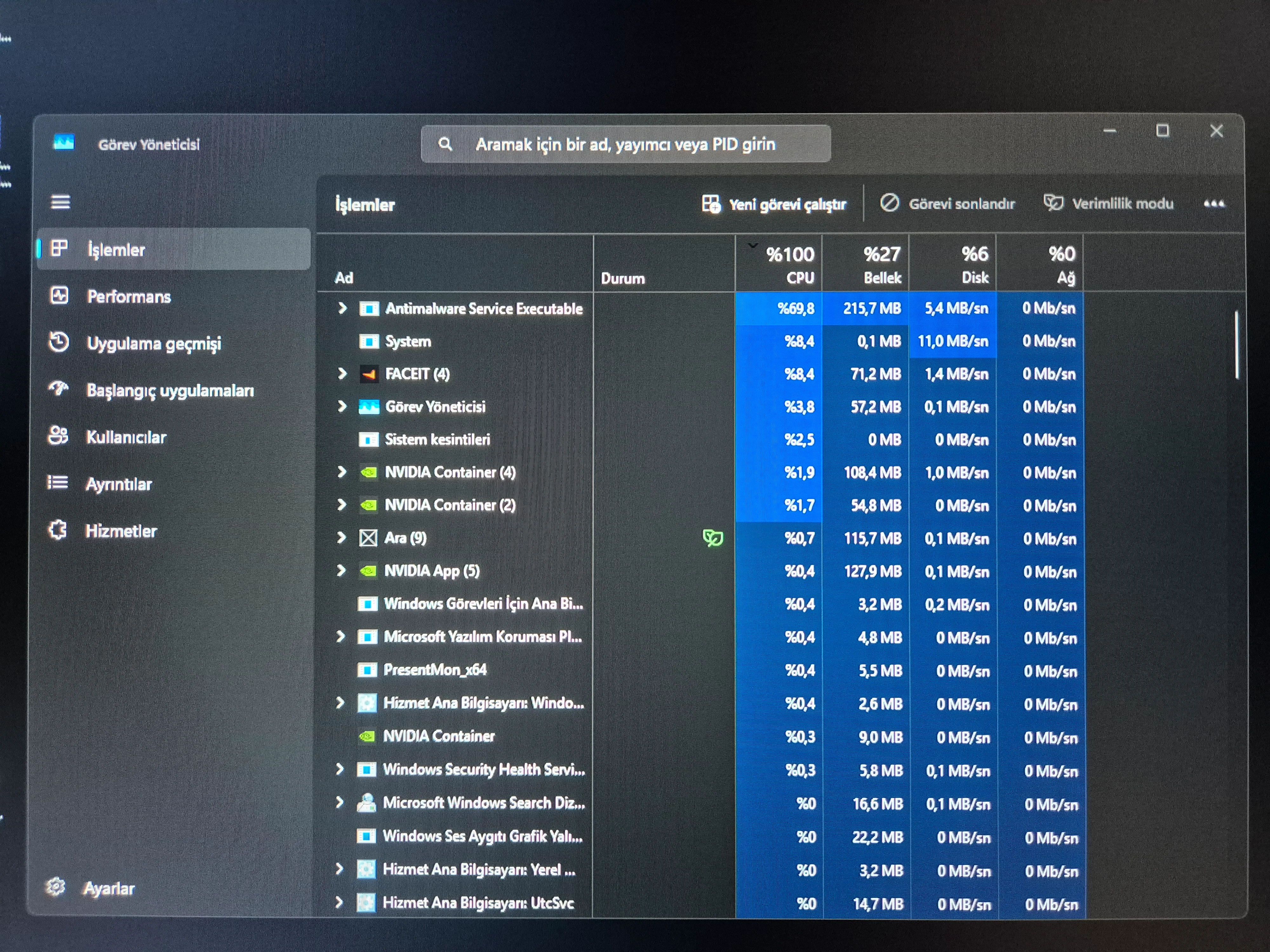Screen dimensions: 1270x952
Task: Toggle Verimlilik modu button
Action: [1109, 203]
